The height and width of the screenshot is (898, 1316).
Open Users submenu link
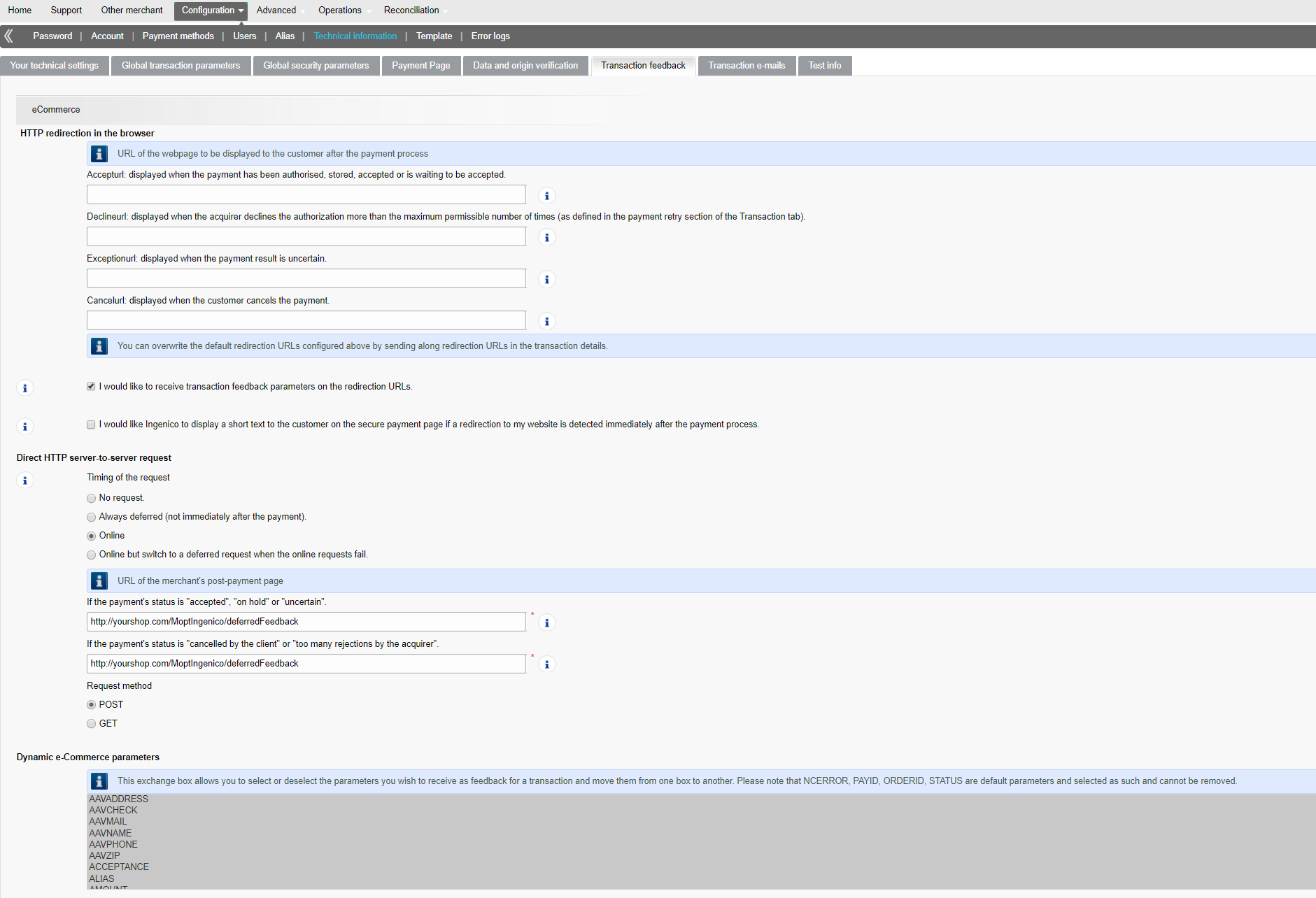pos(245,36)
